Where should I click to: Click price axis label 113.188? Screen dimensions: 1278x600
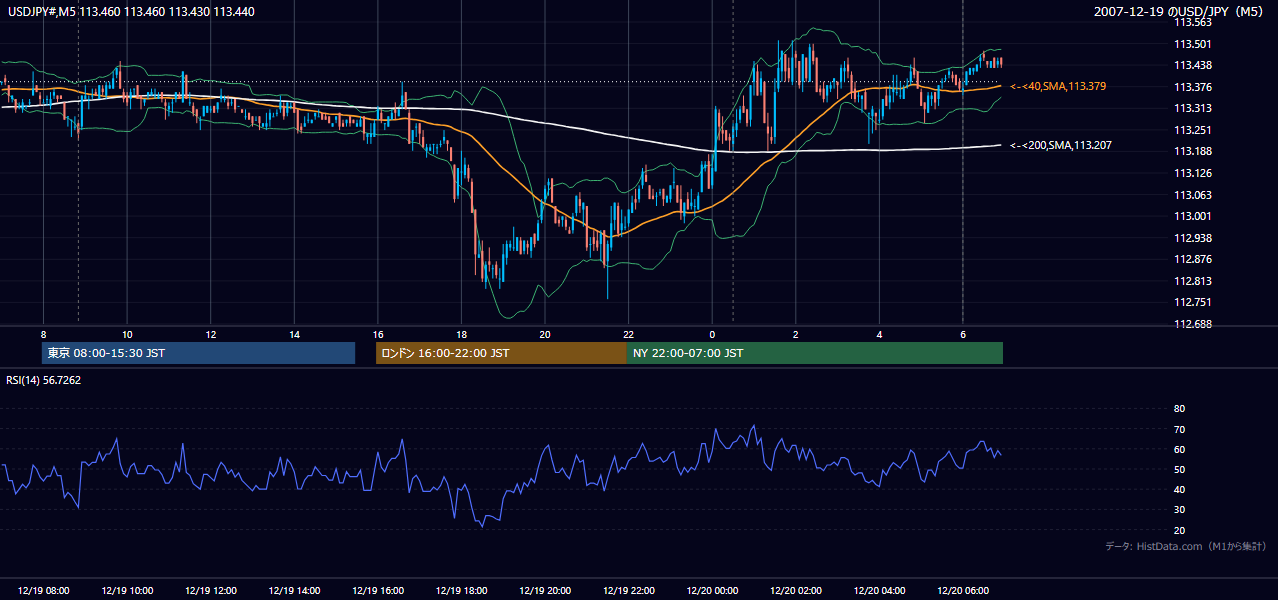tap(1193, 151)
